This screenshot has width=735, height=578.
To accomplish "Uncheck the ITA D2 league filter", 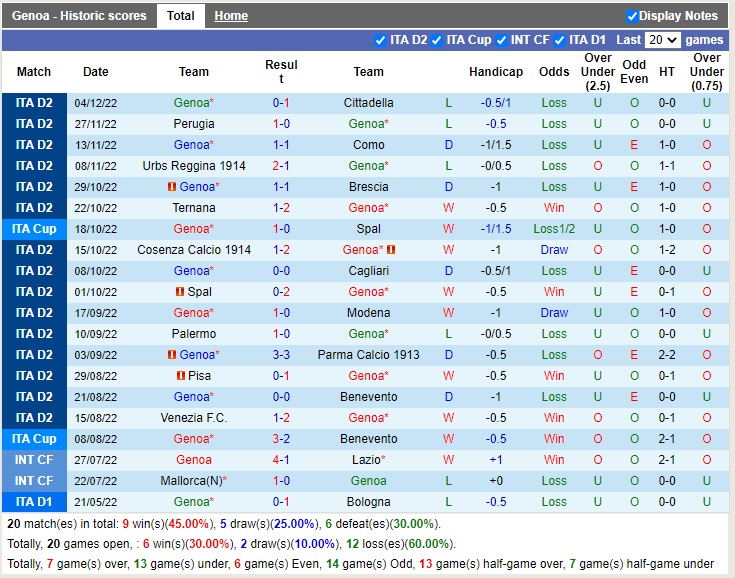I will [380, 40].
